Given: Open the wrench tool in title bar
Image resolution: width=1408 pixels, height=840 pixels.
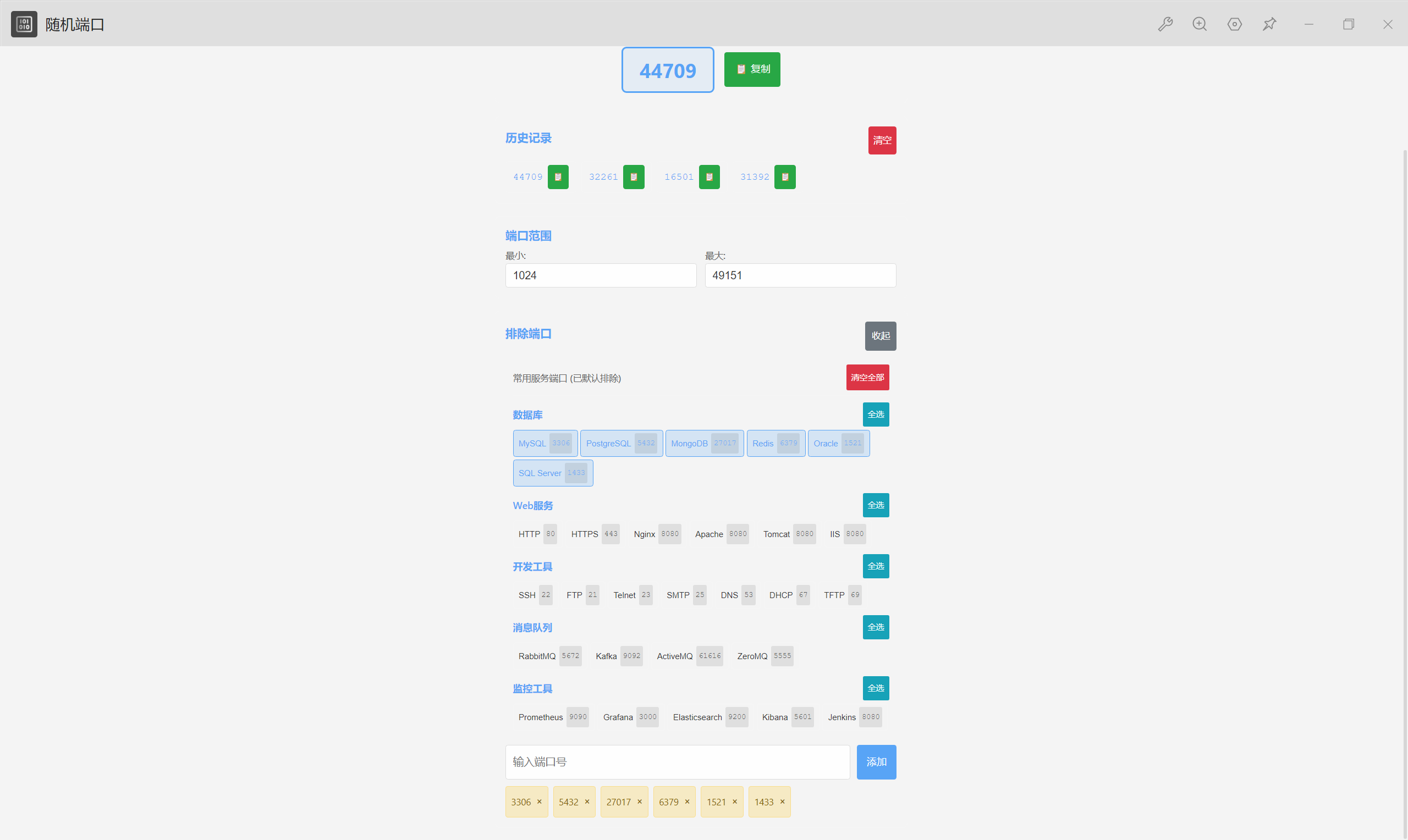Looking at the screenshot, I should pyautogui.click(x=1165, y=24).
